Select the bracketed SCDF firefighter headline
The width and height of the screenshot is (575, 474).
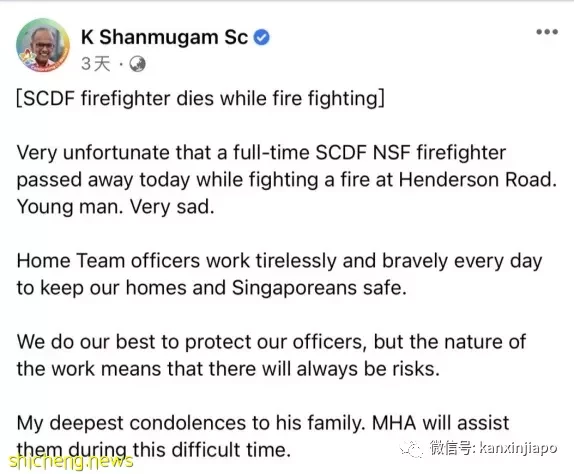pyautogui.click(x=201, y=99)
